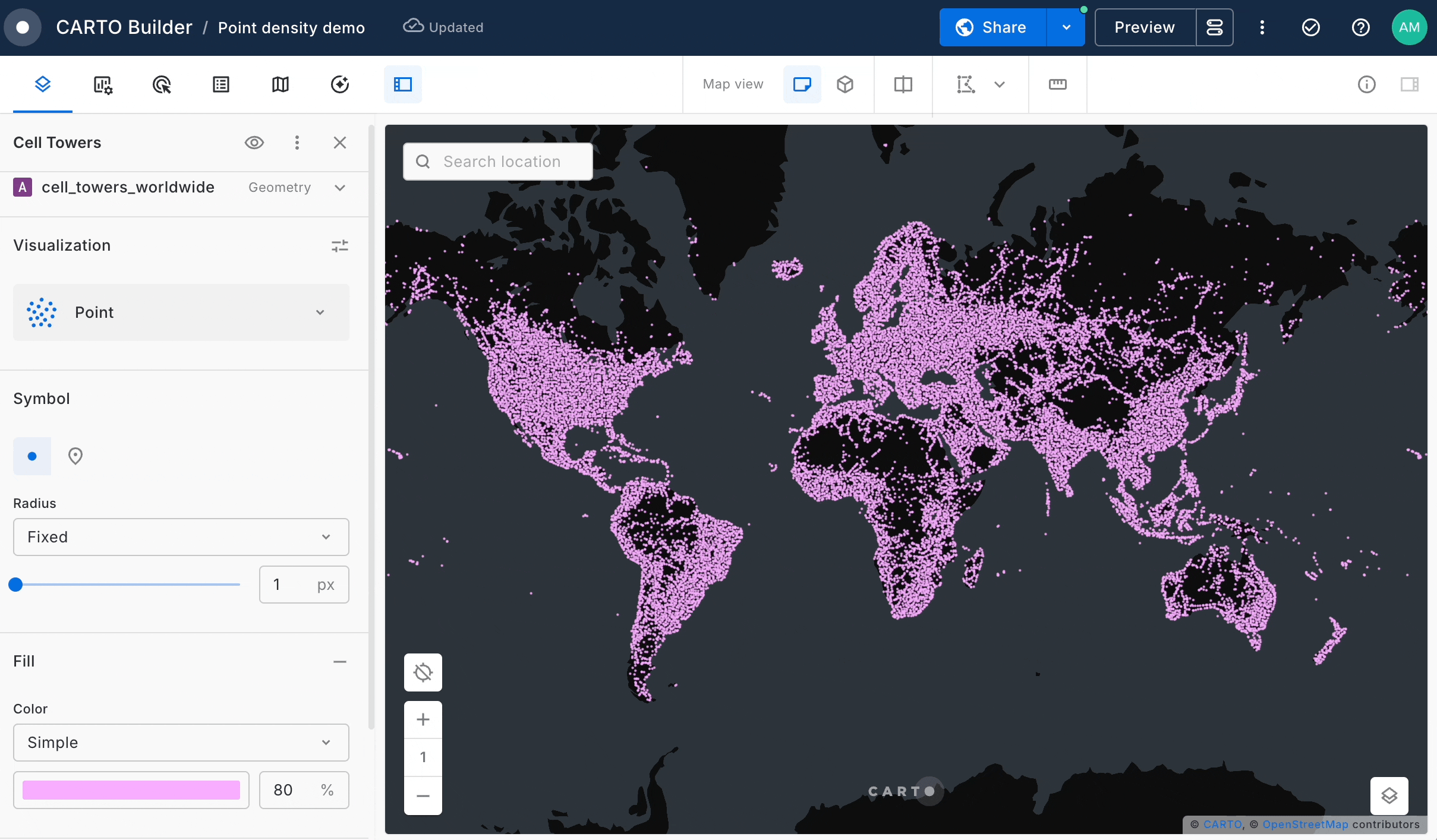The image size is (1437, 840).
Task: Open the Share options dropdown arrow
Action: tap(1066, 27)
